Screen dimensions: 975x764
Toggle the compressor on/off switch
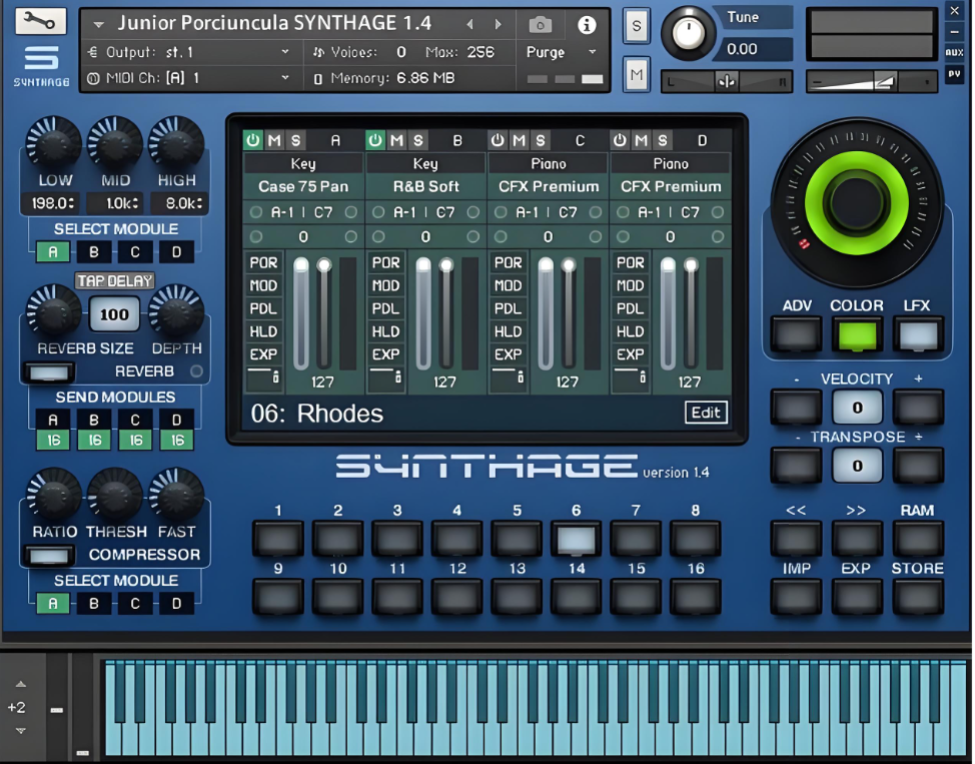click(x=49, y=555)
